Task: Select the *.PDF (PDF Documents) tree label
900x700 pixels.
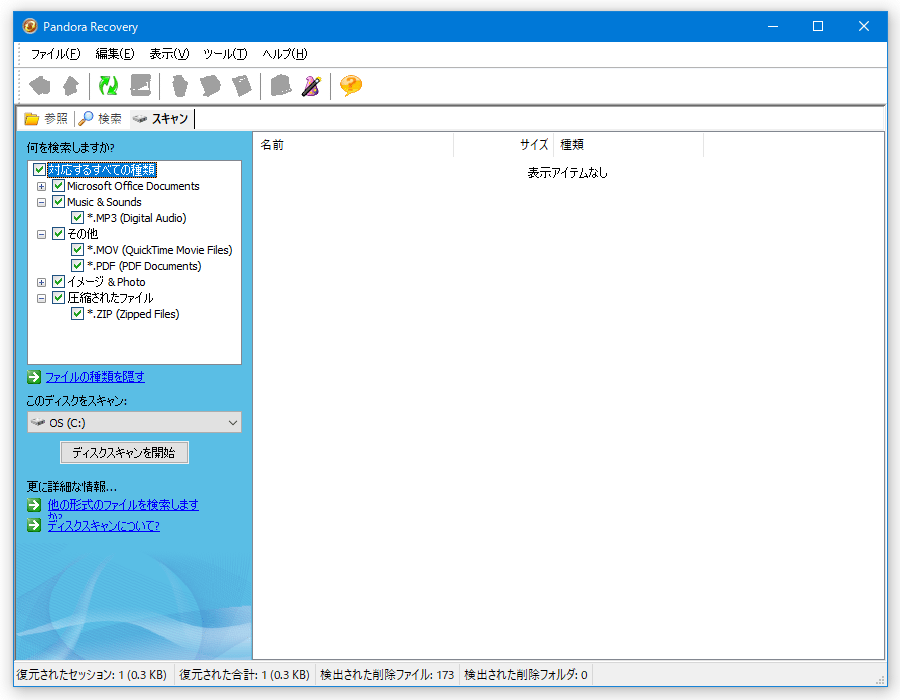Action: 144,266
